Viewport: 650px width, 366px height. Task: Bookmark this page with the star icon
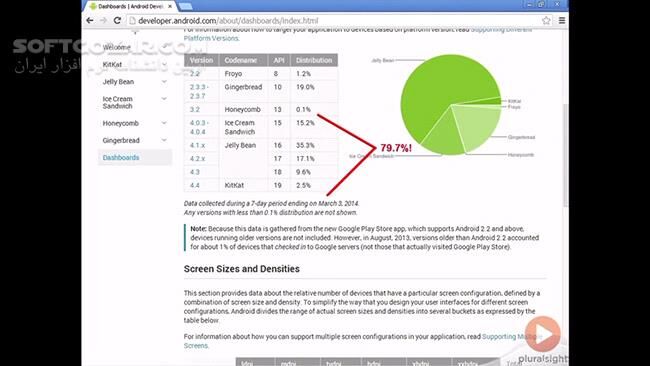(546, 20)
